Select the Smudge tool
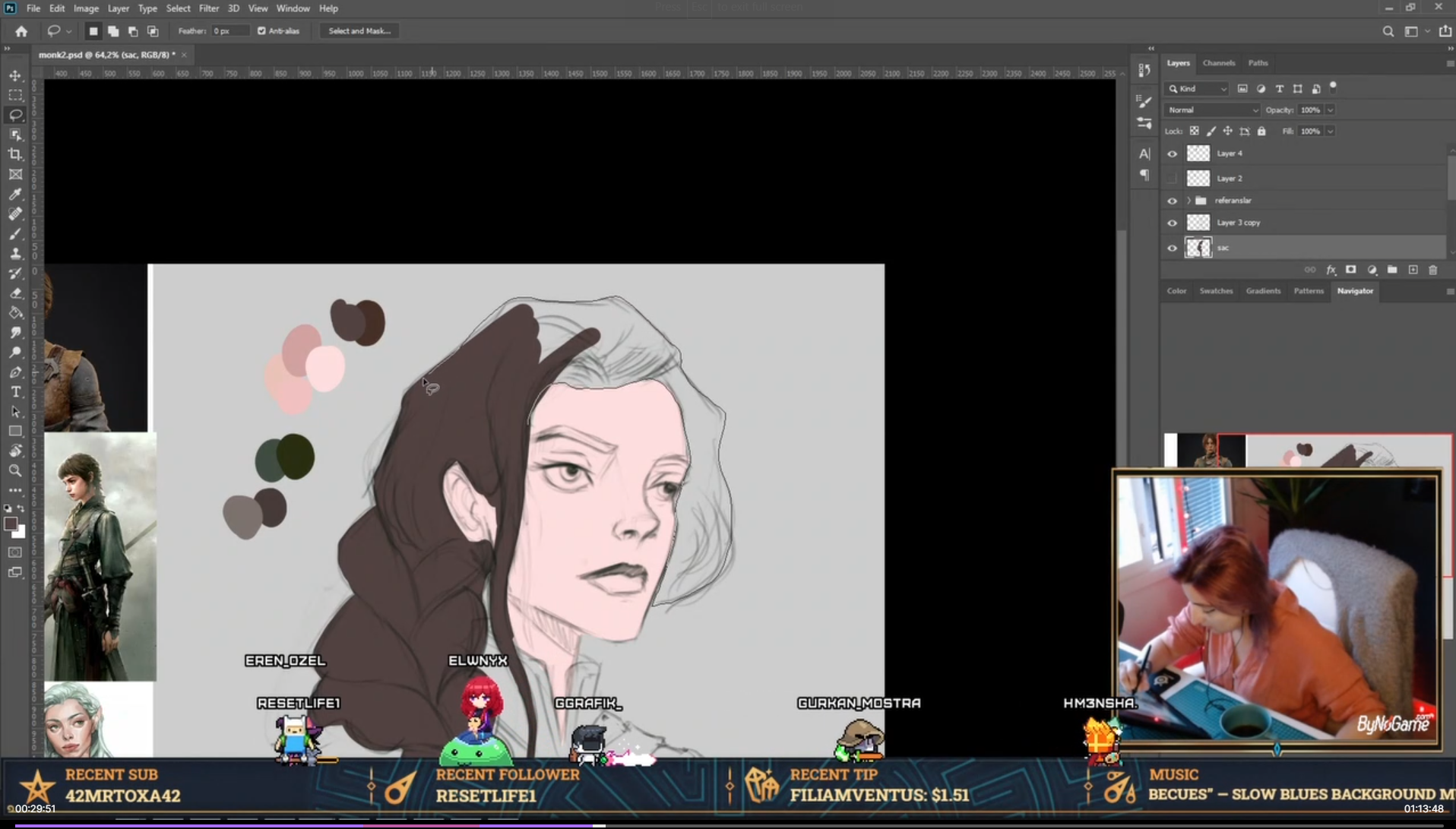The width and height of the screenshot is (1456, 829). click(15, 332)
